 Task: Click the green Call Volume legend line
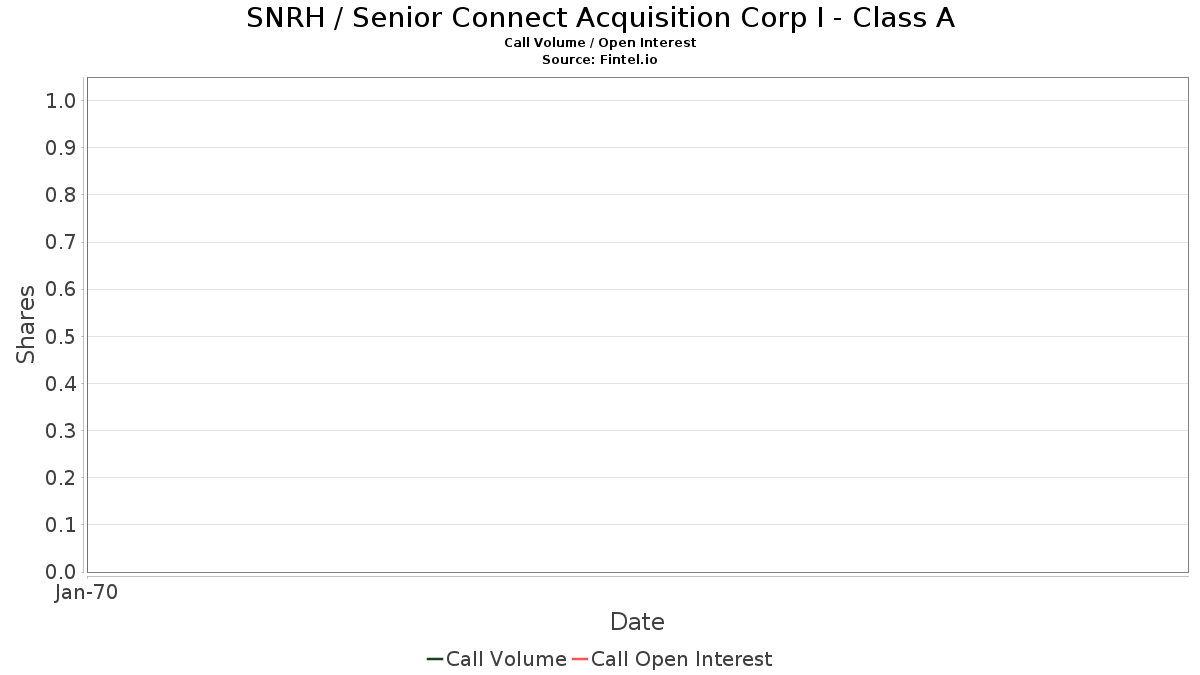(435, 659)
